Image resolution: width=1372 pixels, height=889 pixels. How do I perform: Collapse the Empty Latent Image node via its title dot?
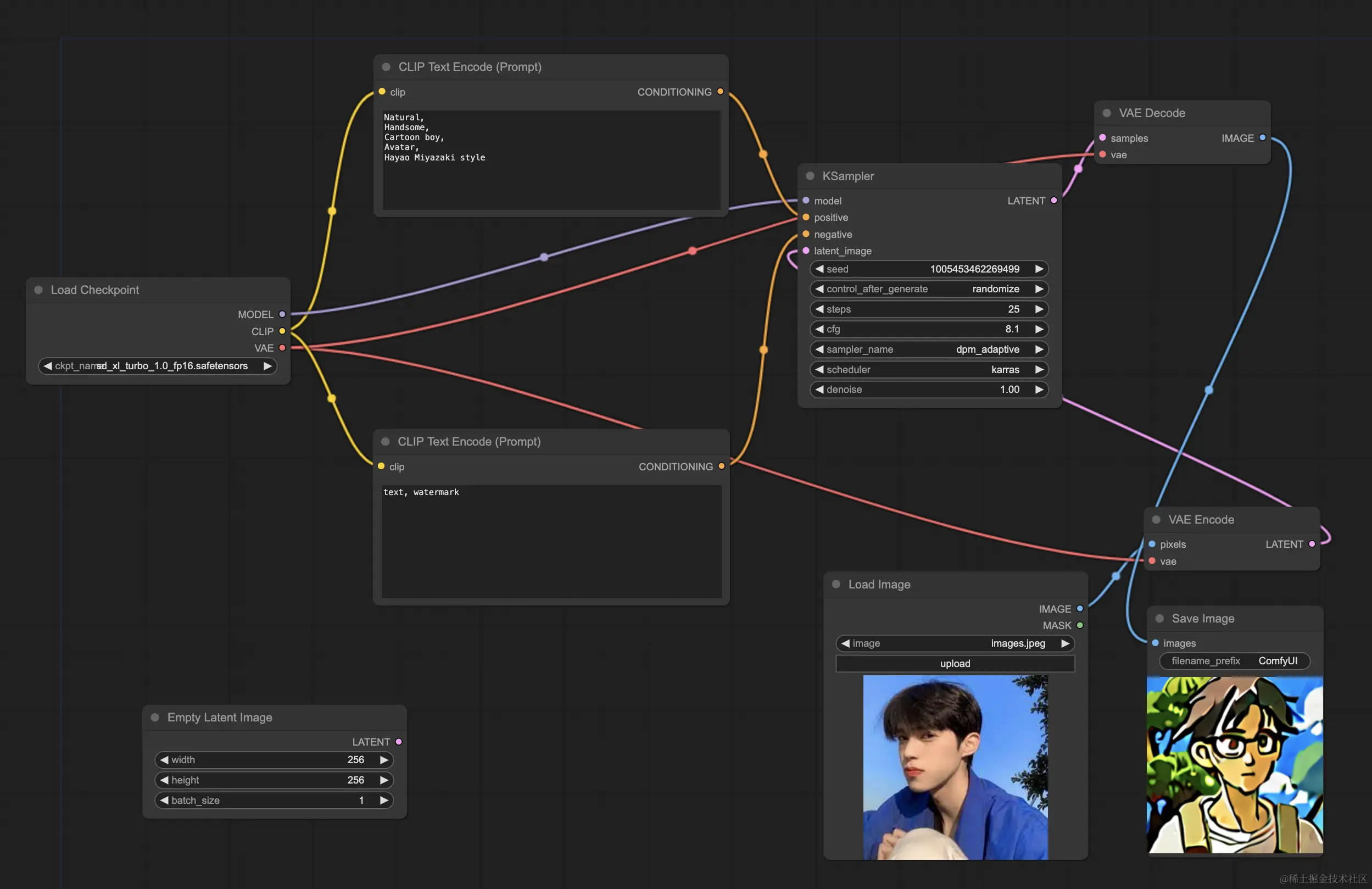point(155,717)
